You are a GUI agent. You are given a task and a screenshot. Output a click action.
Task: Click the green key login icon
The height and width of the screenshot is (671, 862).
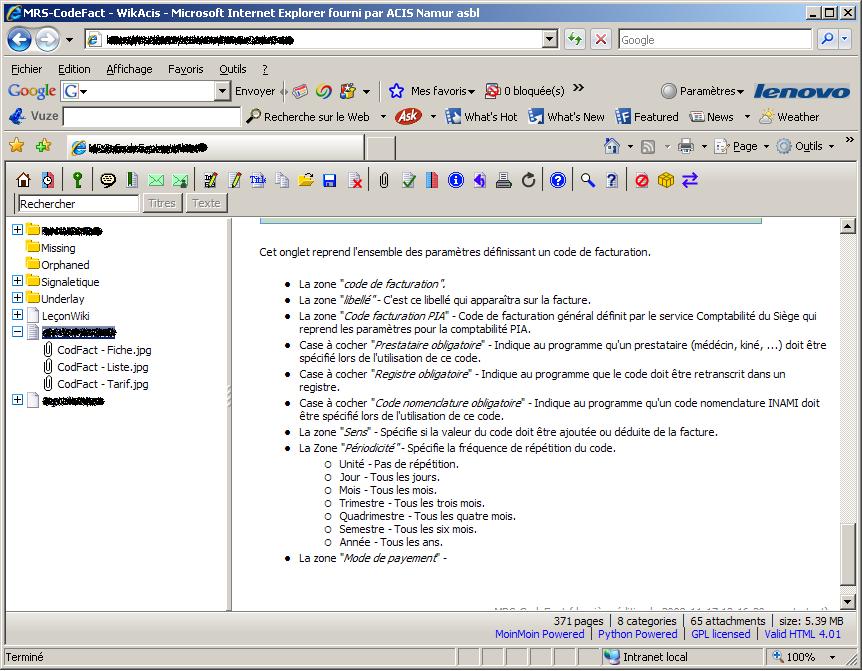tap(77, 180)
